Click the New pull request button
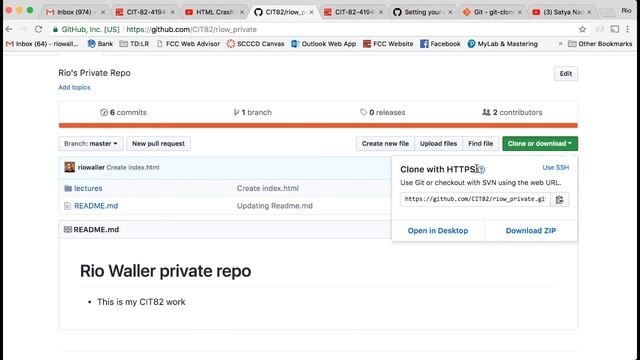The height and width of the screenshot is (360, 640). pos(158,144)
